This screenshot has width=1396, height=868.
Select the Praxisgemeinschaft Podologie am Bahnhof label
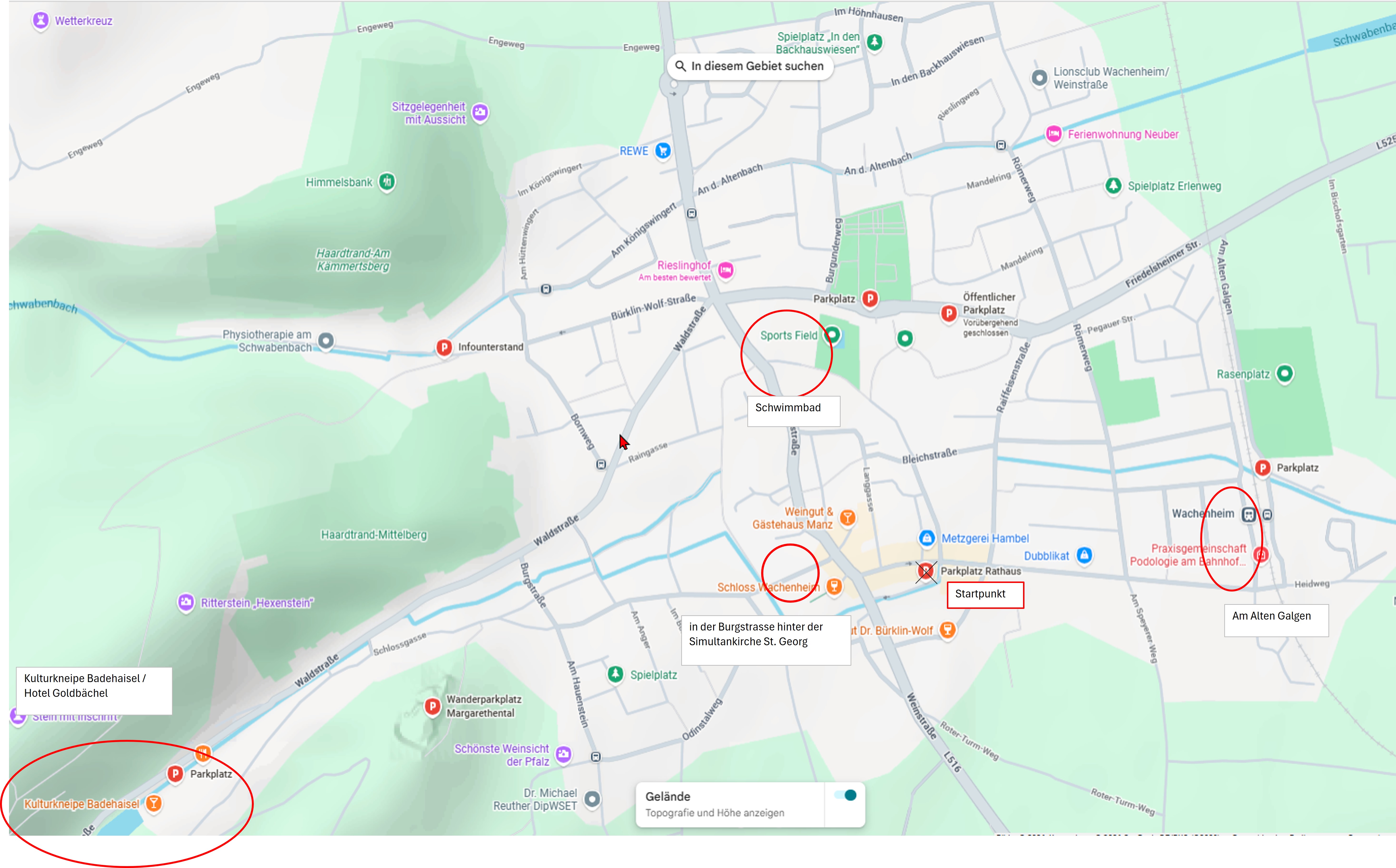(x=1188, y=555)
